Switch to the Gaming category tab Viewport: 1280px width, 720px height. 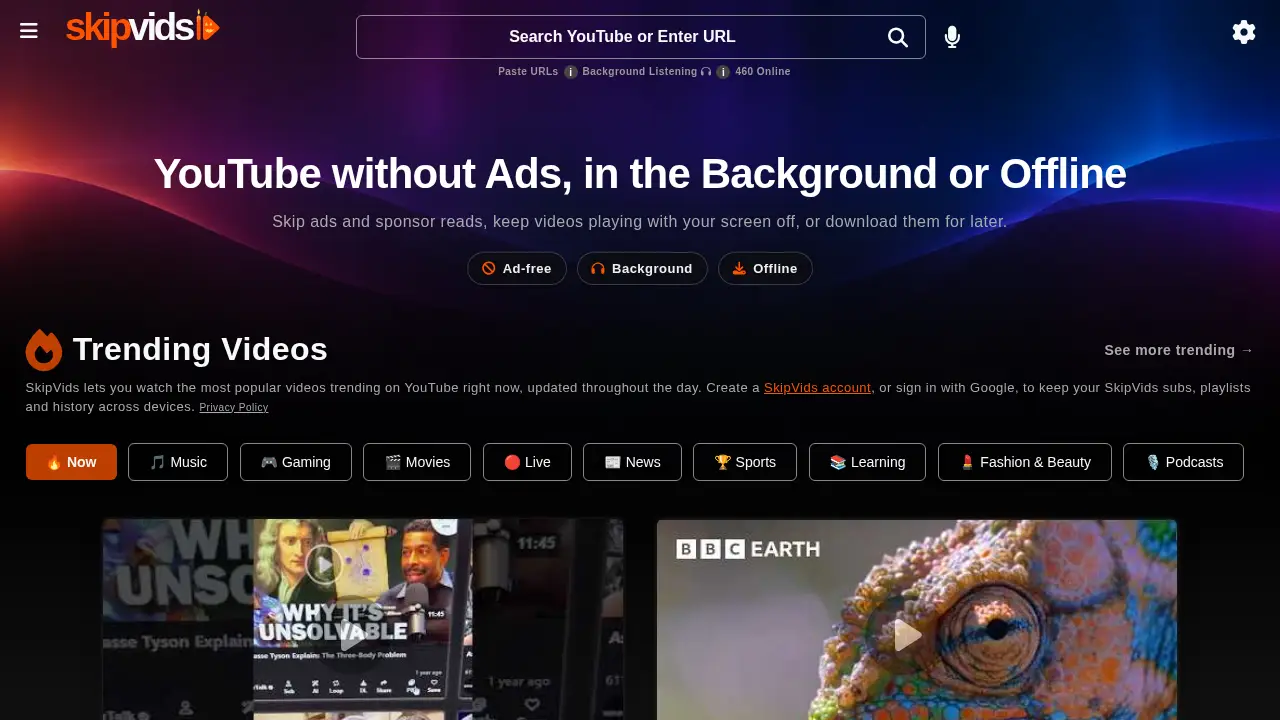[x=296, y=462]
